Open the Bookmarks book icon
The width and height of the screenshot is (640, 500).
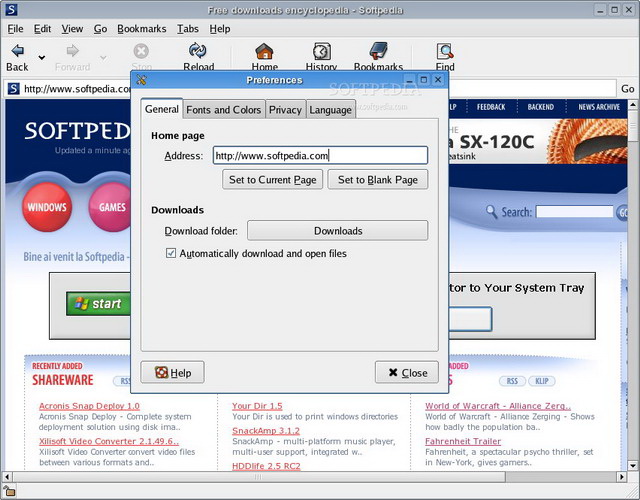378,51
